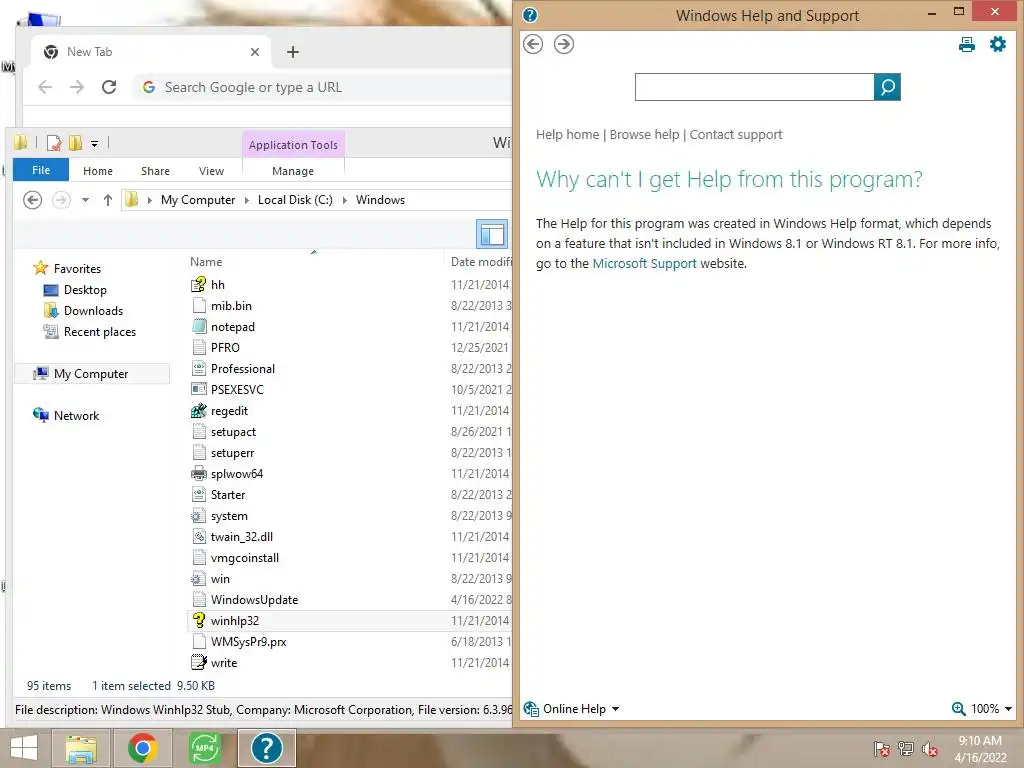Select the Application Tools contextual tab
1024x768 pixels.
coord(293,145)
